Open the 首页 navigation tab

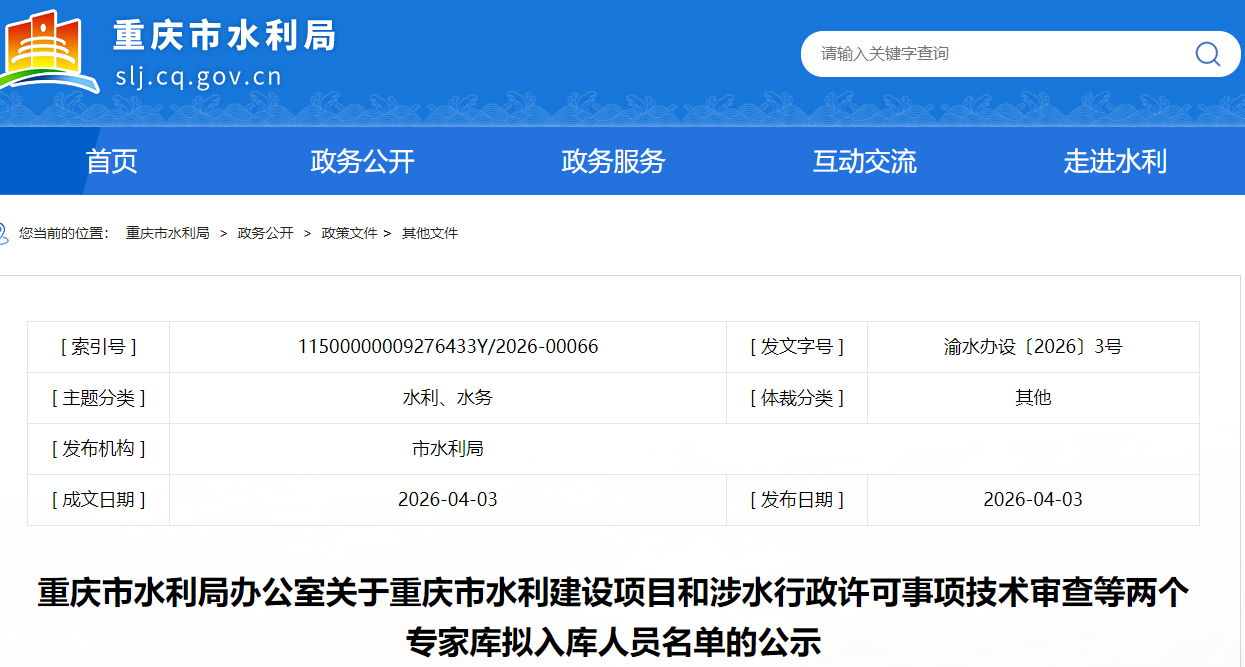(x=111, y=161)
